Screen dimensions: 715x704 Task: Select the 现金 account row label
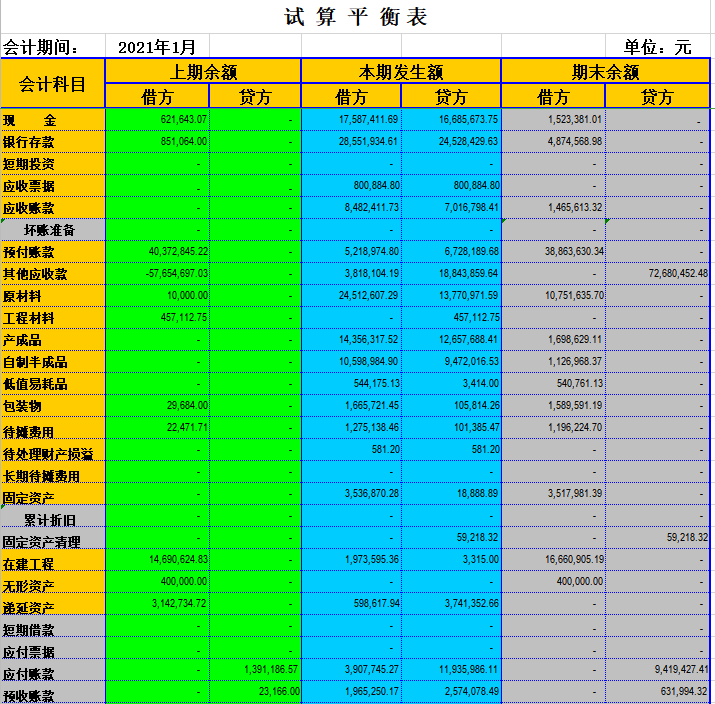point(53,120)
